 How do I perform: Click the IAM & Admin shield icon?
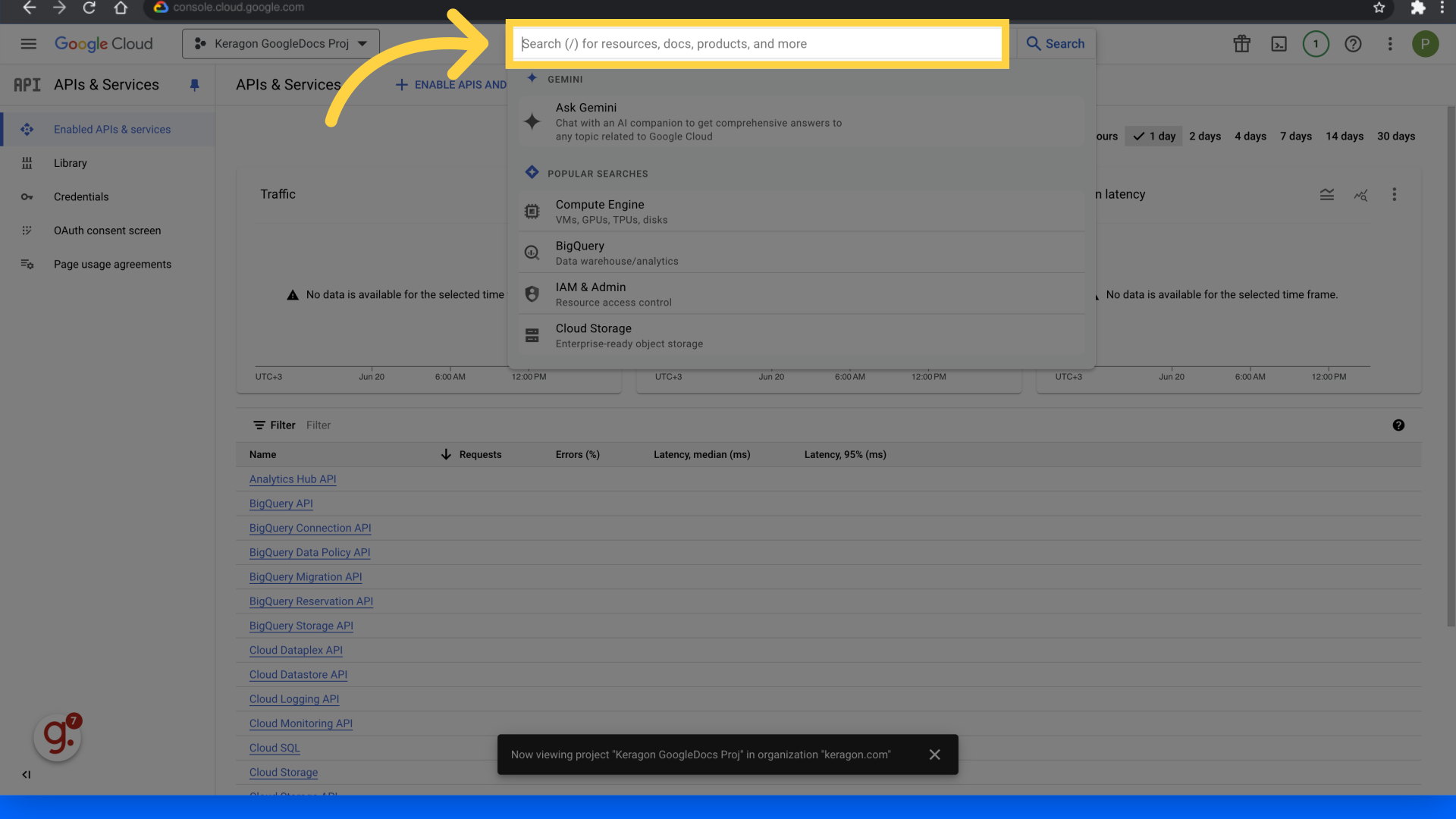532,294
